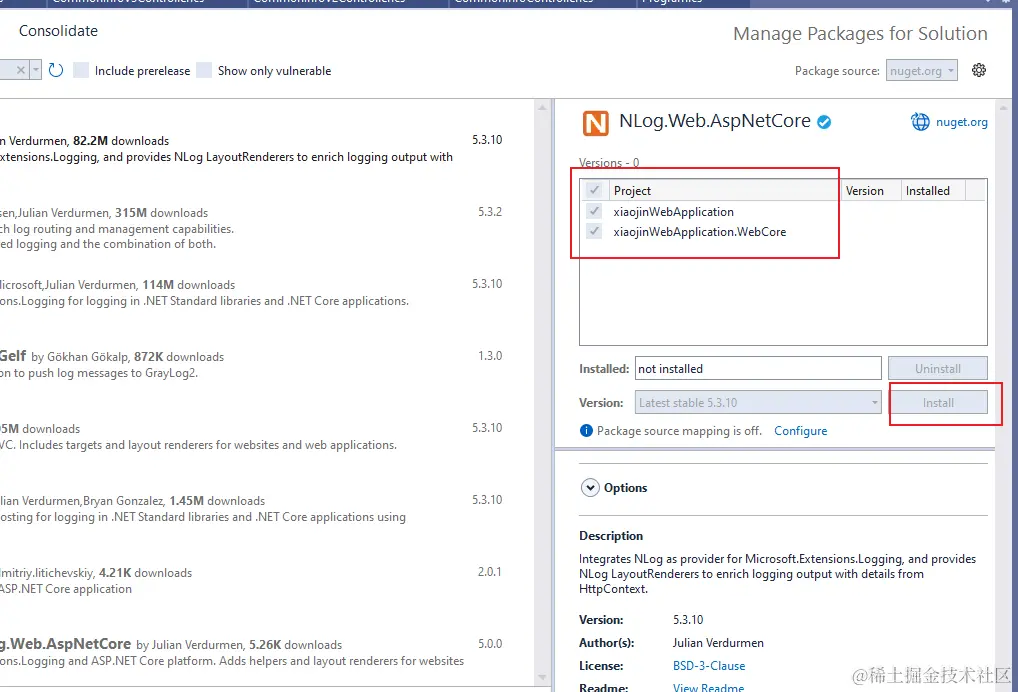Click the NLog.Web.AspNetCore package title
This screenshot has width=1018, height=692.
[715, 121]
